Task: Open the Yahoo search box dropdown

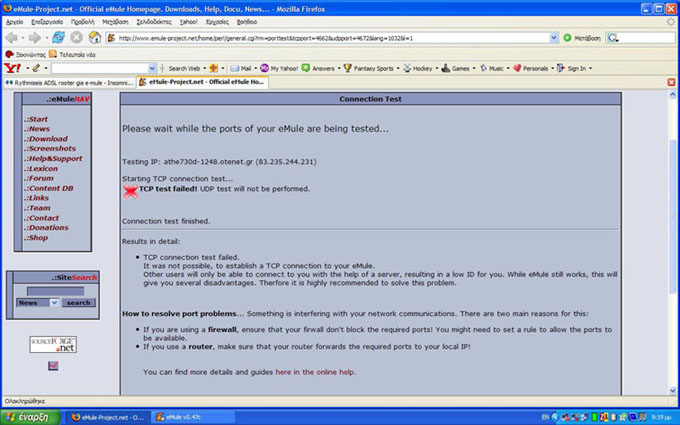Action: 152,68
